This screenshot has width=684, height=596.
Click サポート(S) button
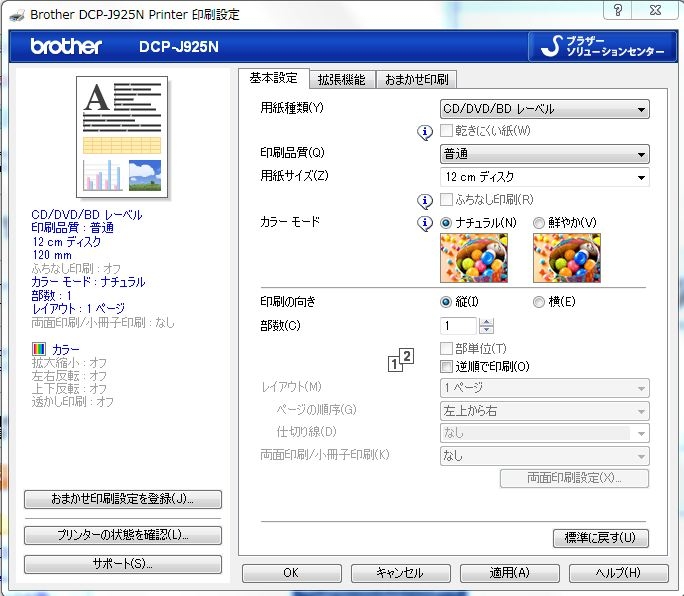point(123,564)
